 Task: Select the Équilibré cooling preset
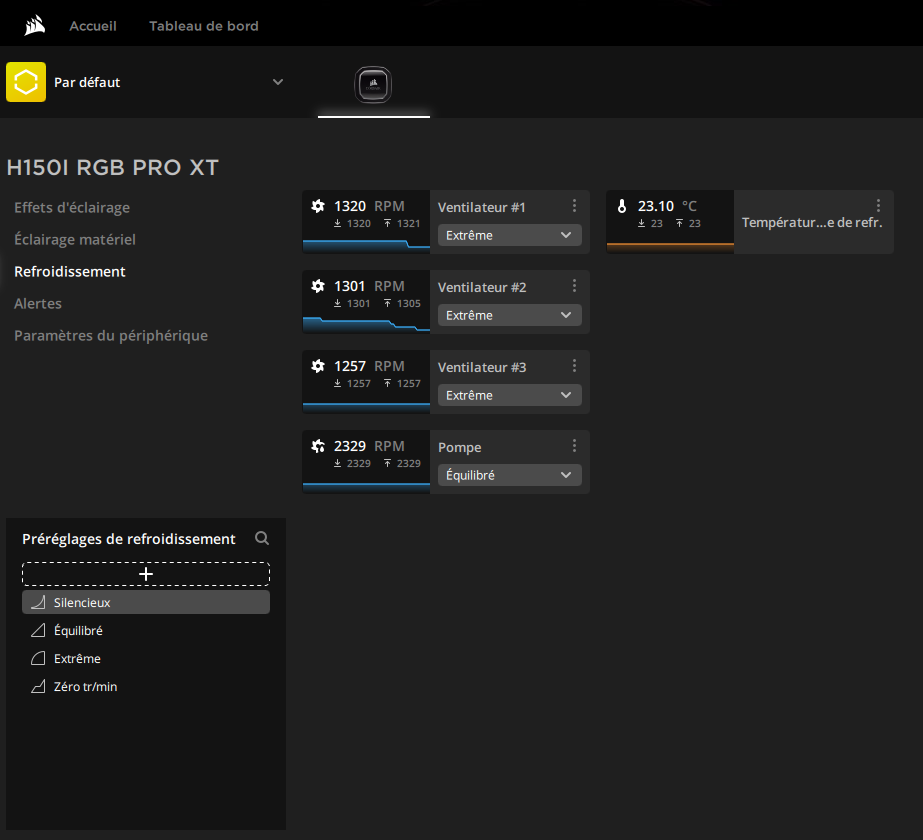[78, 631]
